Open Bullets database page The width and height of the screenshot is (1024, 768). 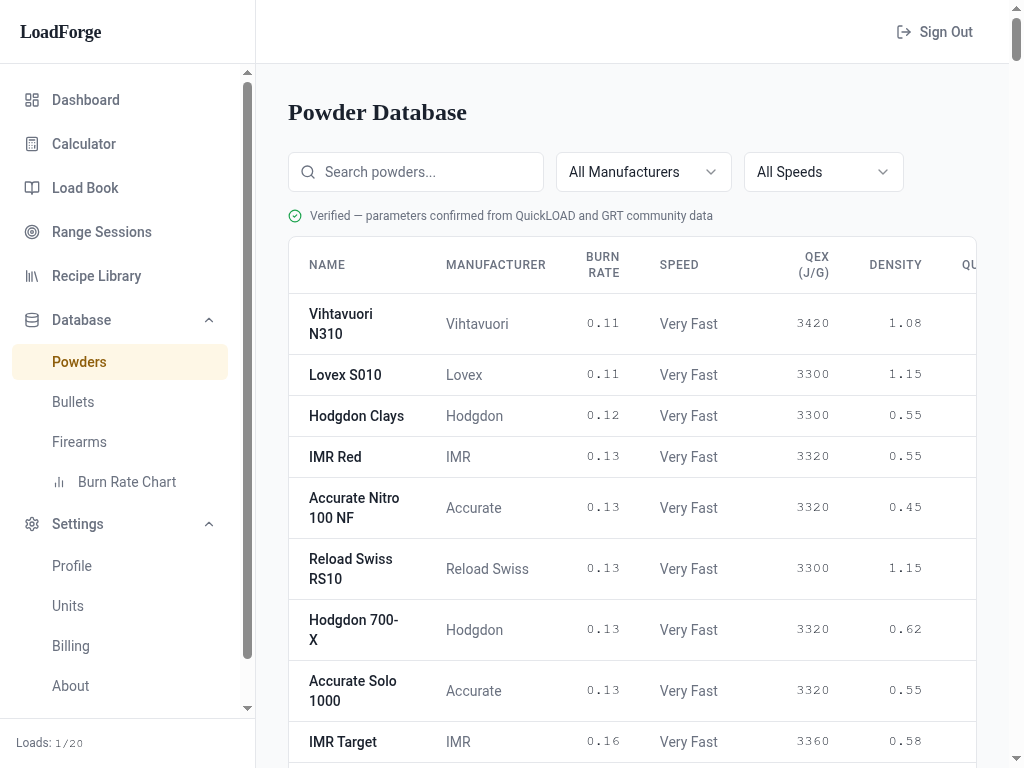pyautogui.click(x=120, y=402)
